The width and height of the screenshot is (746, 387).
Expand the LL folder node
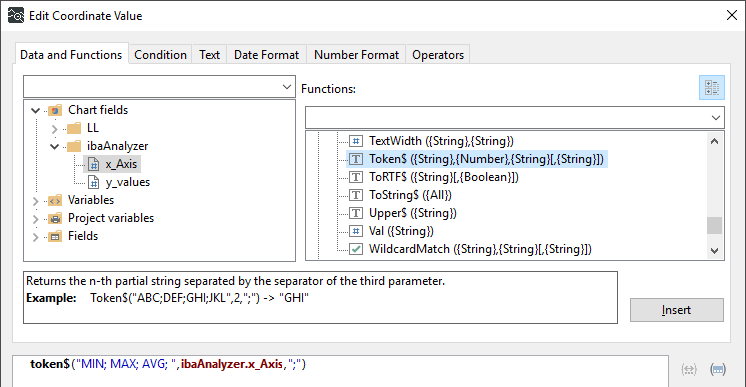tap(54, 129)
